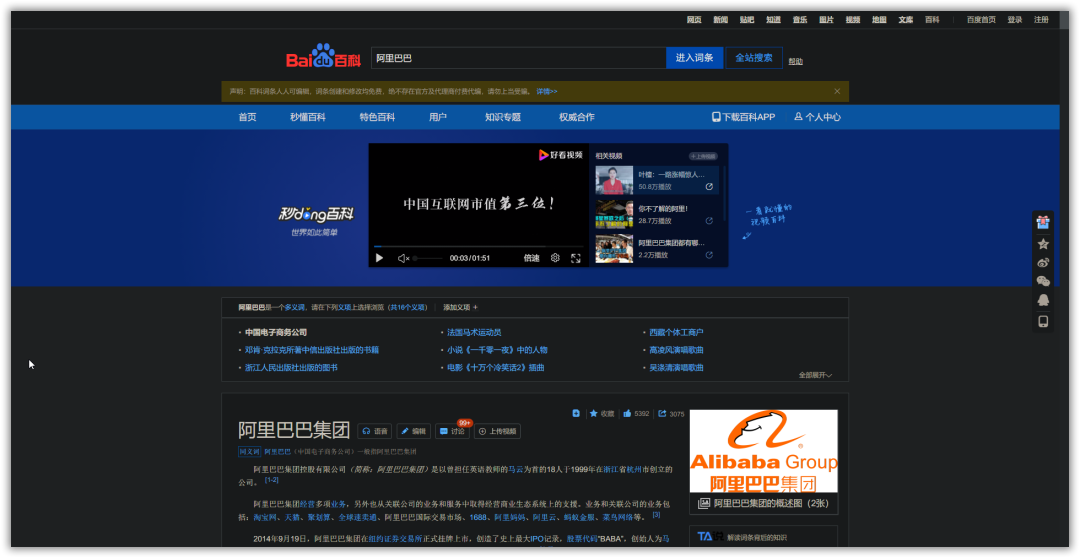Click share icon on 50.8万播放 video
The width and height of the screenshot is (1080, 558).
click(709, 187)
